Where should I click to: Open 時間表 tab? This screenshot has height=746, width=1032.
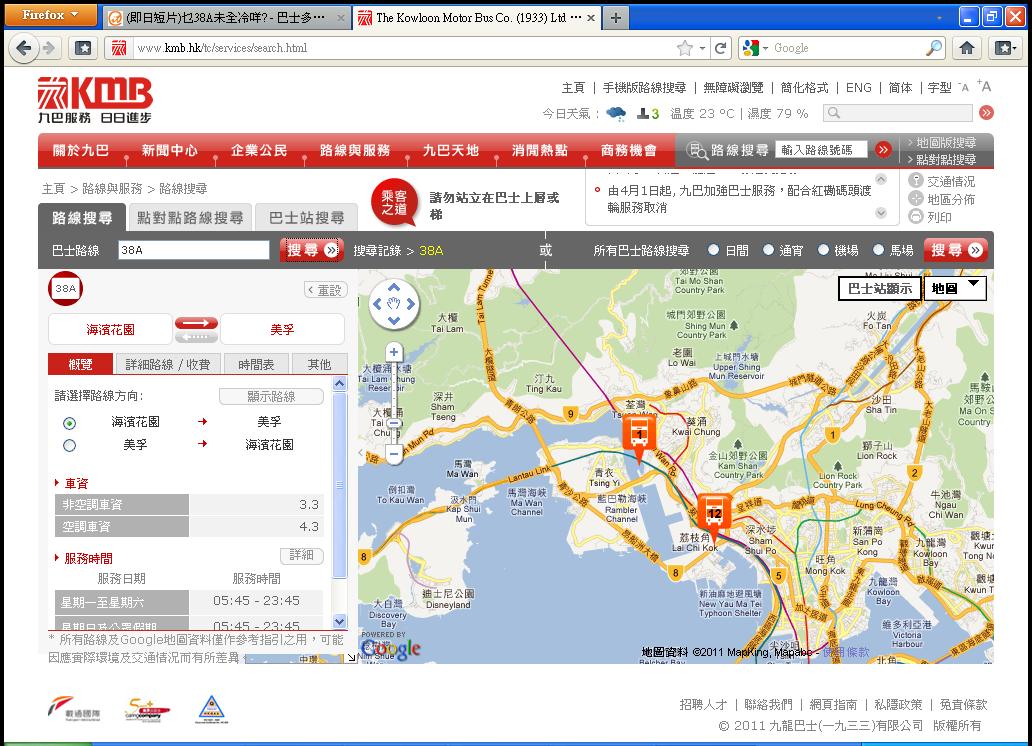click(256, 364)
